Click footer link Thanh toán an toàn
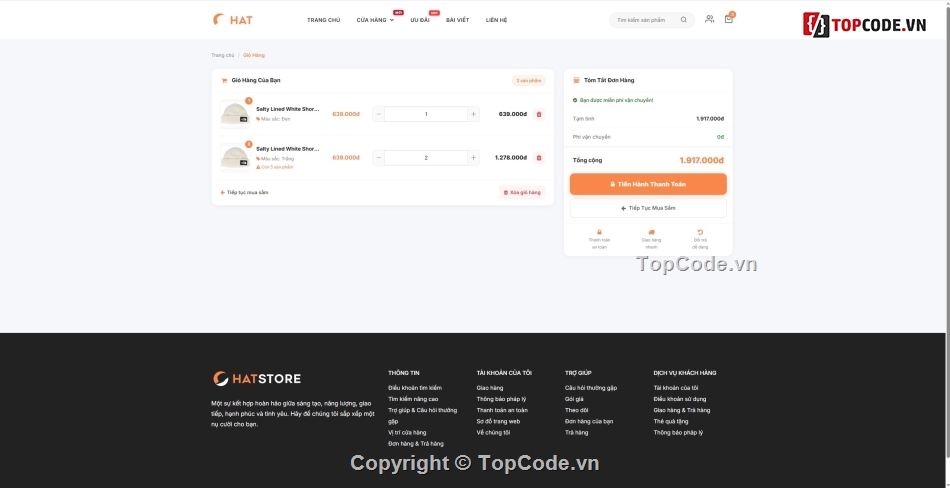This screenshot has width=950, height=488. (502, 410)
